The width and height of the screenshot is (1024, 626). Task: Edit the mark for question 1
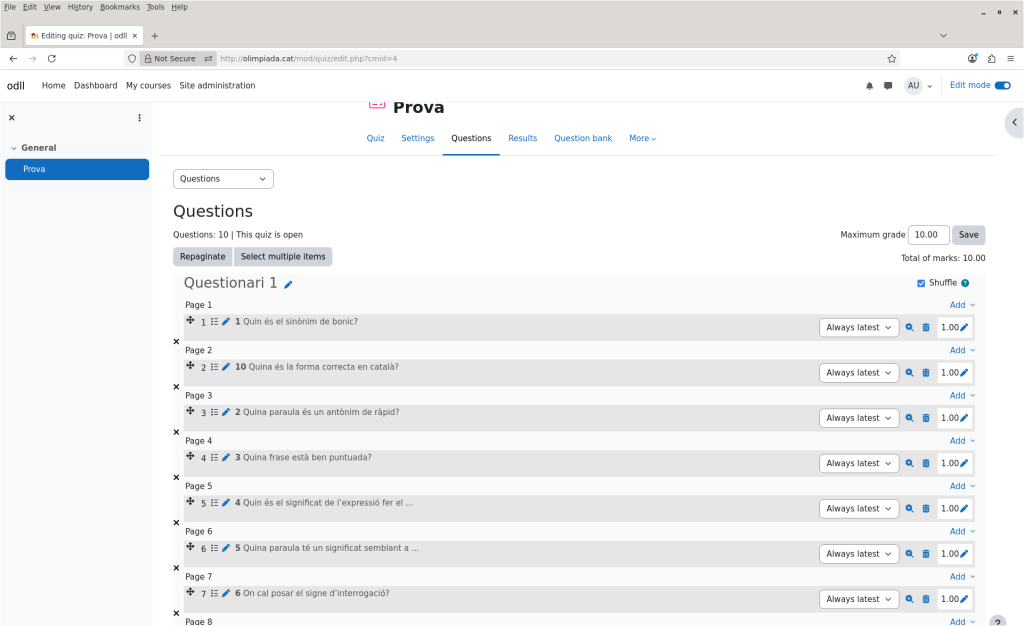click(x=964, y=328)
